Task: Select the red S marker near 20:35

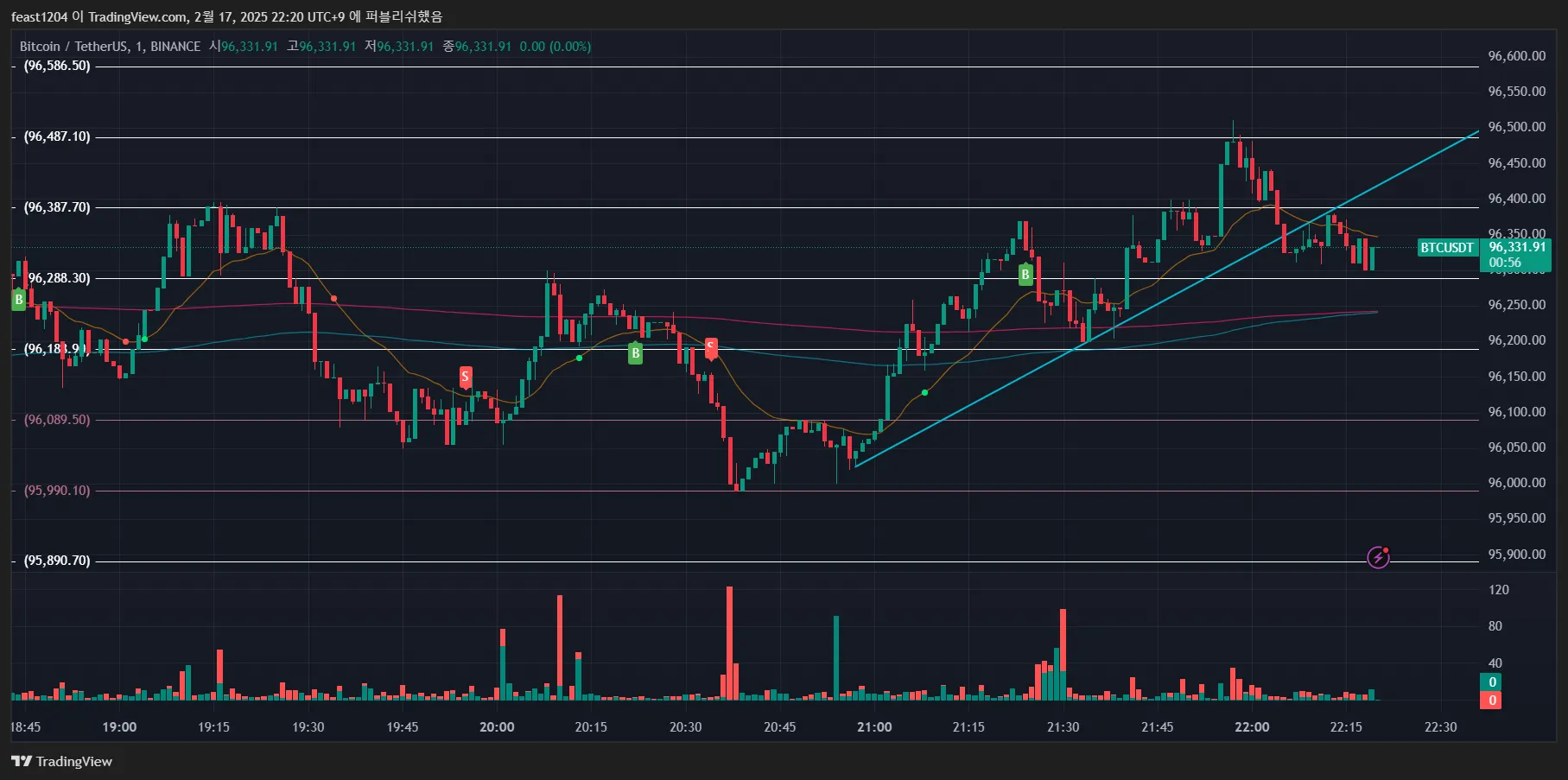Action: [x=711, y=348]
